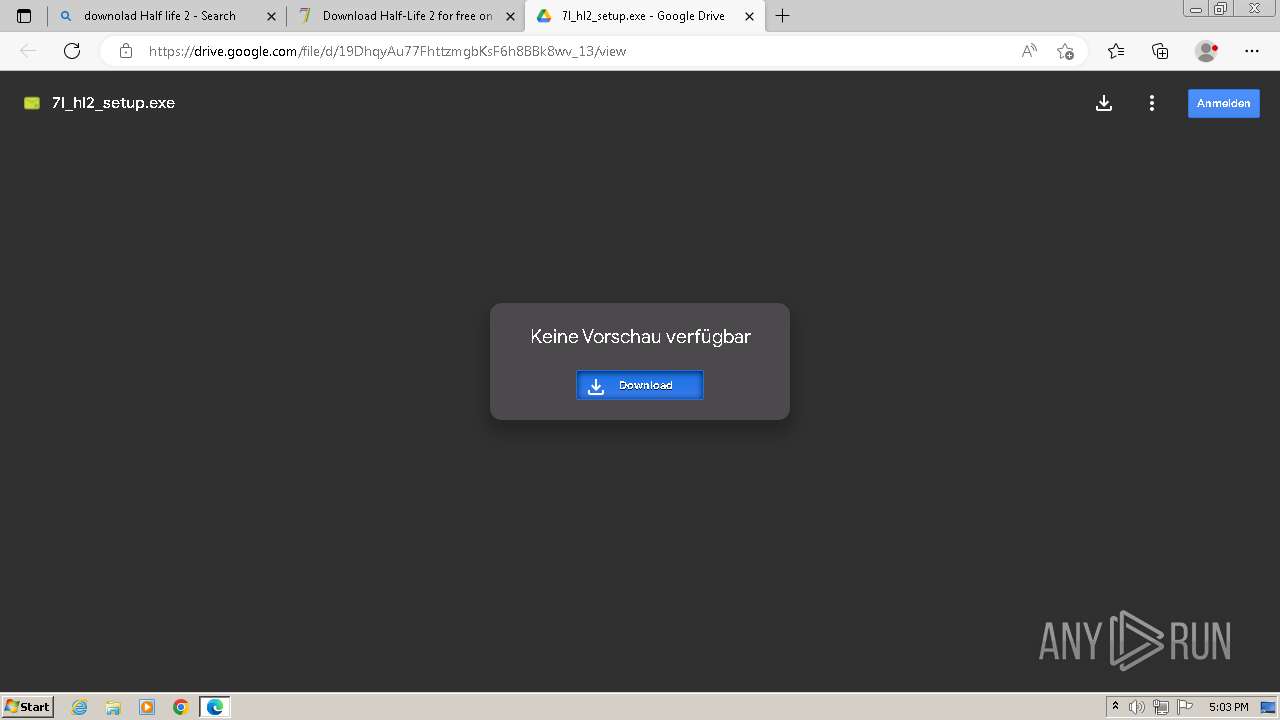The width and height of the screenshot is (1280, 720).
Task: Minimize the browser window
Action: click(x=1195, y=9)
